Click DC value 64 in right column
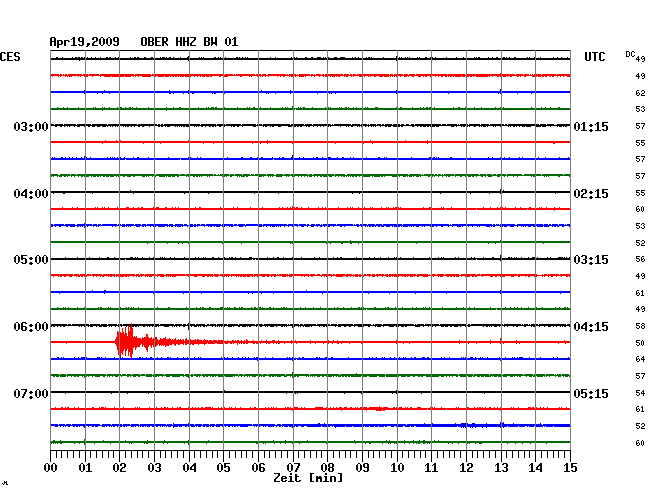Viewport: 650px width, 494px height. 640,359
